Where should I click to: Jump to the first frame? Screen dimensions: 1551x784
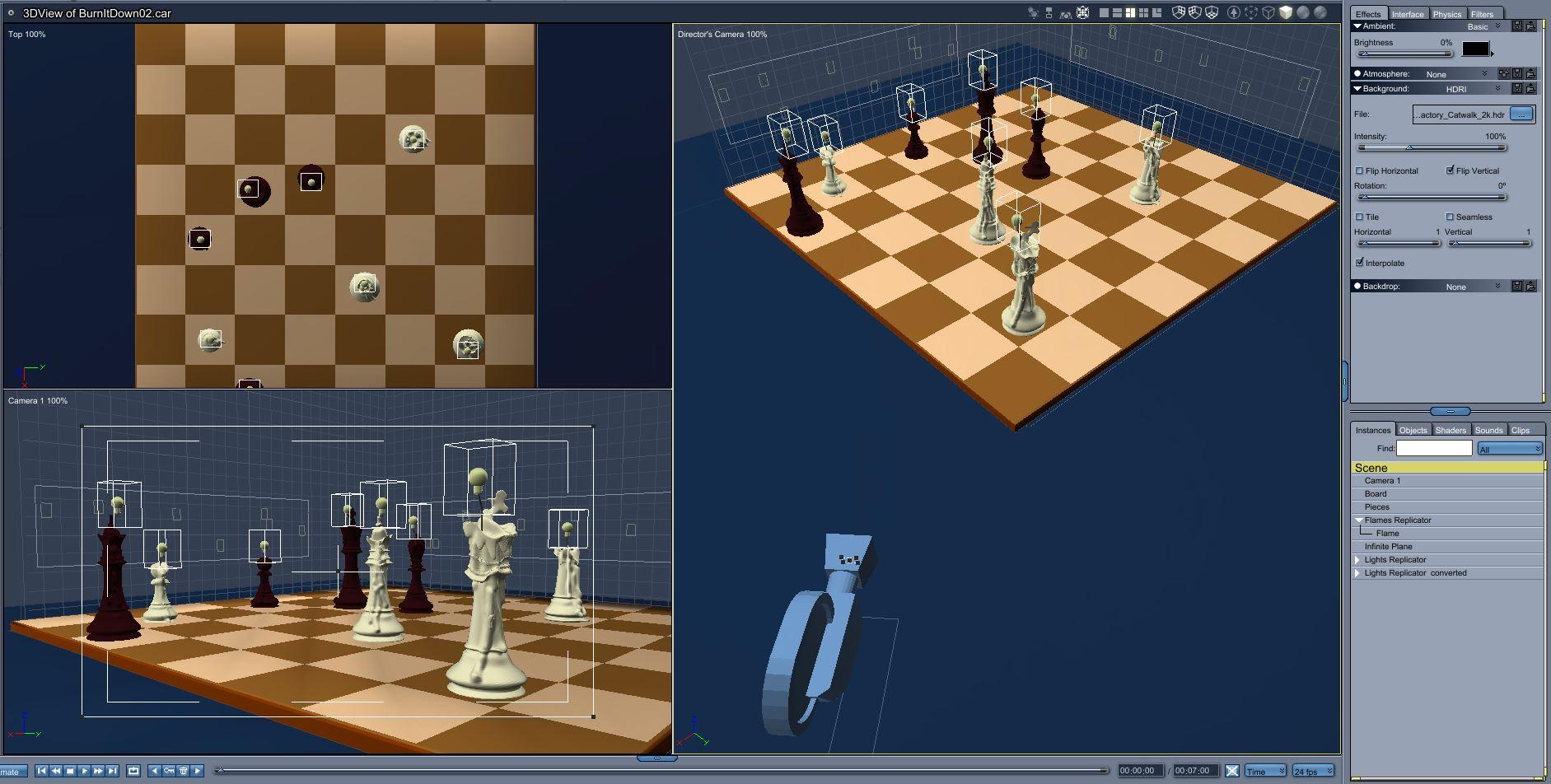[42, 771]
